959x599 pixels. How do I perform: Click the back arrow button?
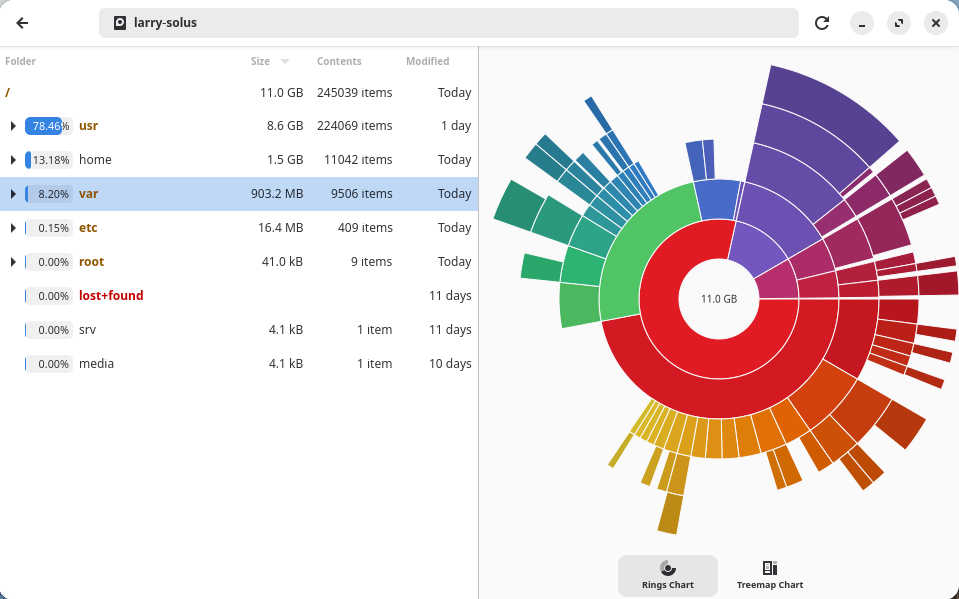22,23
